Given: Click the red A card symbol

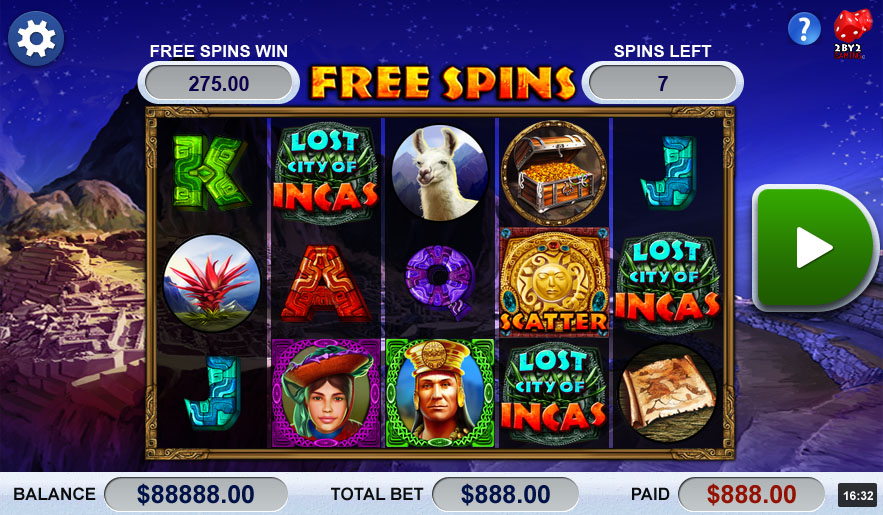Looking at the screenshot, I should point(325,283).
